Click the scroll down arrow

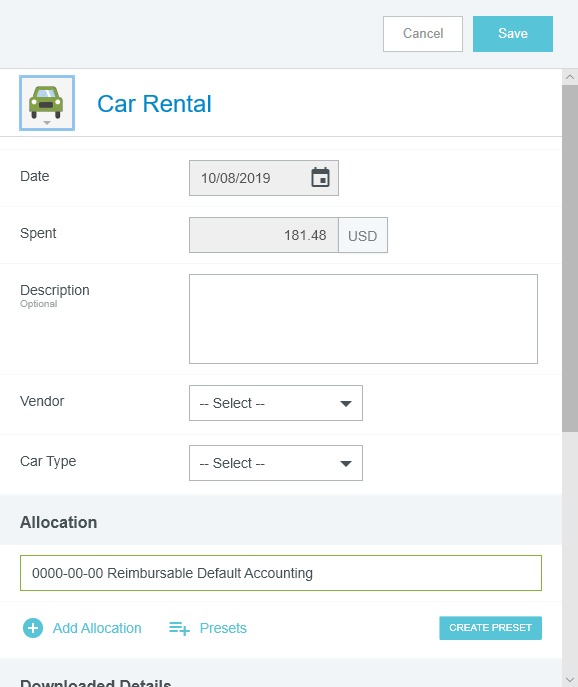tap(570, 680)
